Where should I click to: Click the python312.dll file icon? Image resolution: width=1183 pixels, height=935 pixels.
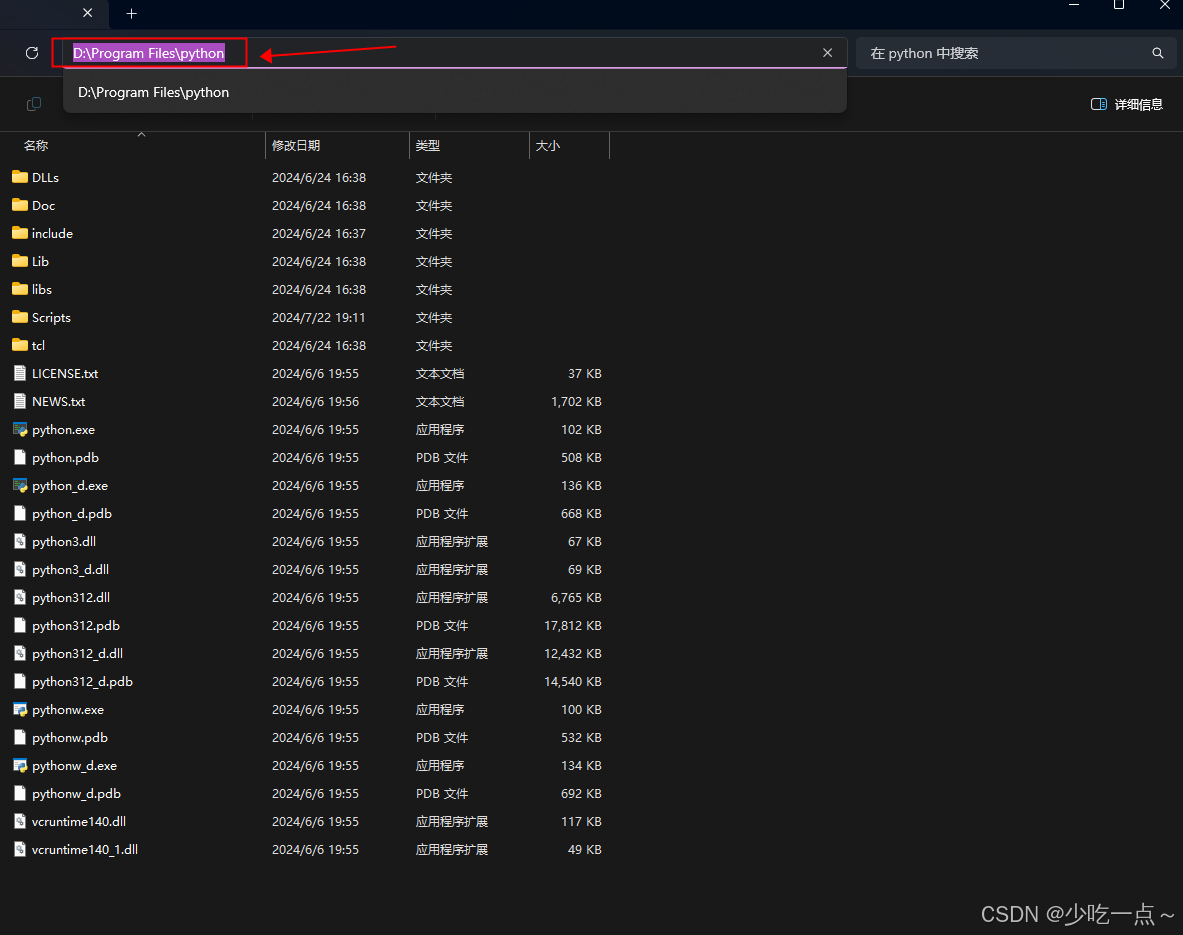tap(20, 597)
